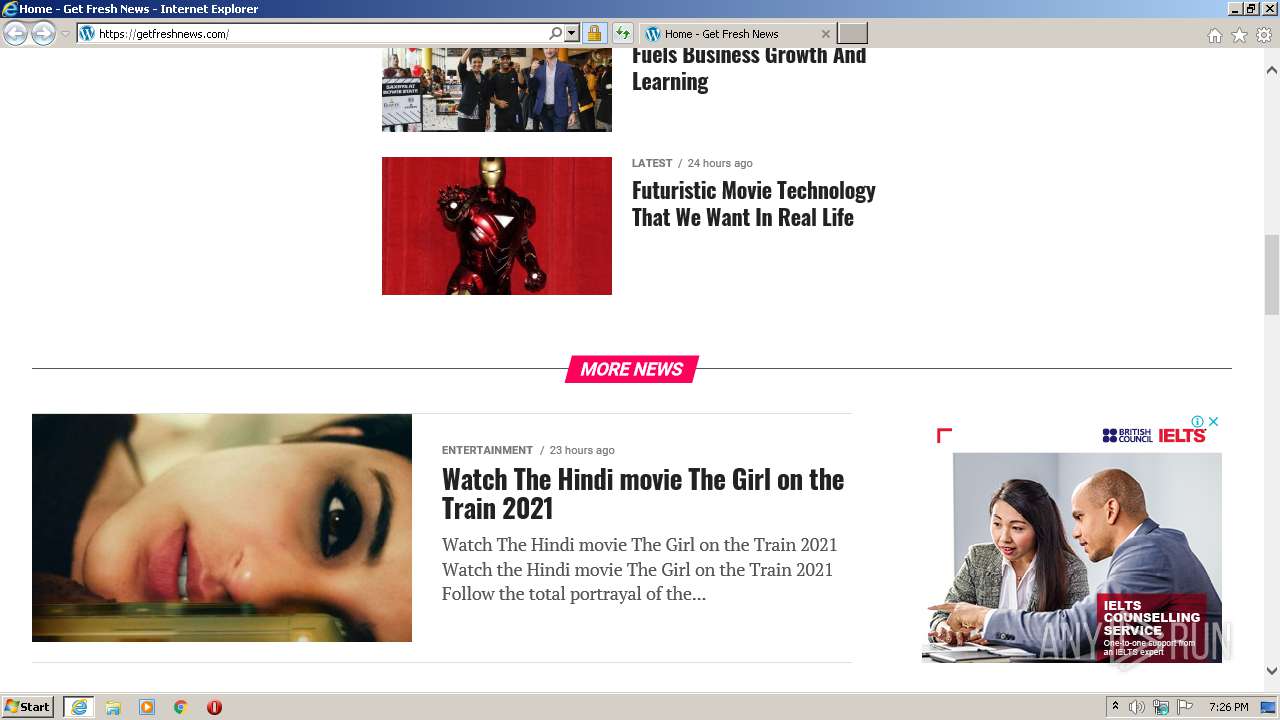Open the recent pages dropdown arrow
This screenshot has height=720, width=1280.
coord(66,34)
